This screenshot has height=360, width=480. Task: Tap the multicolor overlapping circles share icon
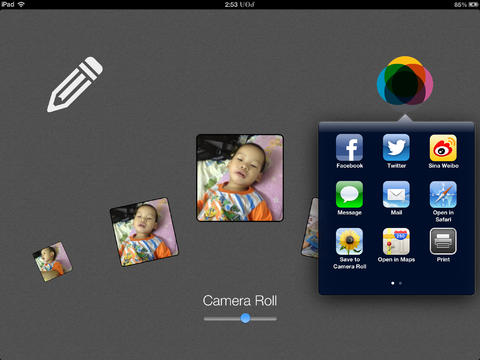click(x=405, y=81)
